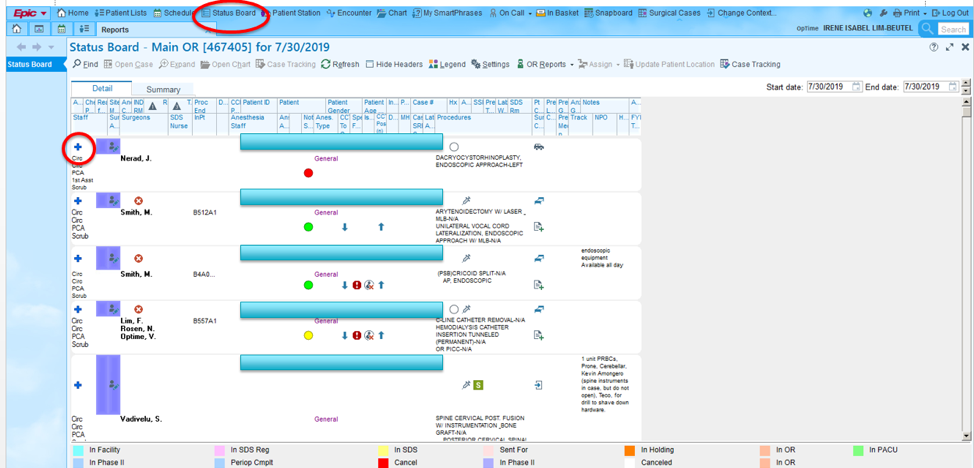Expand the Smith, M. B512A1 case plus
974x468 pixels.
[78, 201]
